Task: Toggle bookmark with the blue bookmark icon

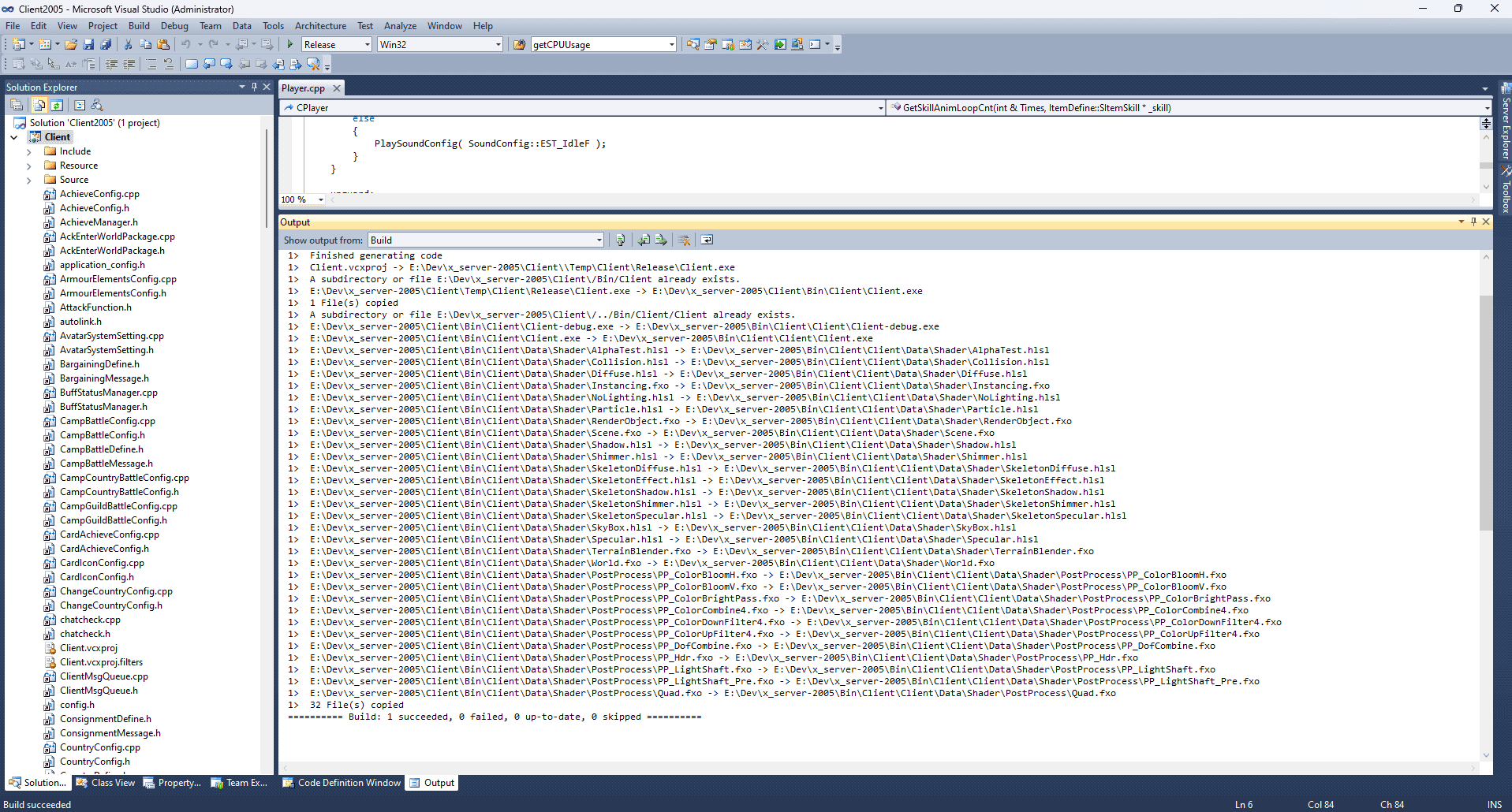Action: [x=192, y=64]
